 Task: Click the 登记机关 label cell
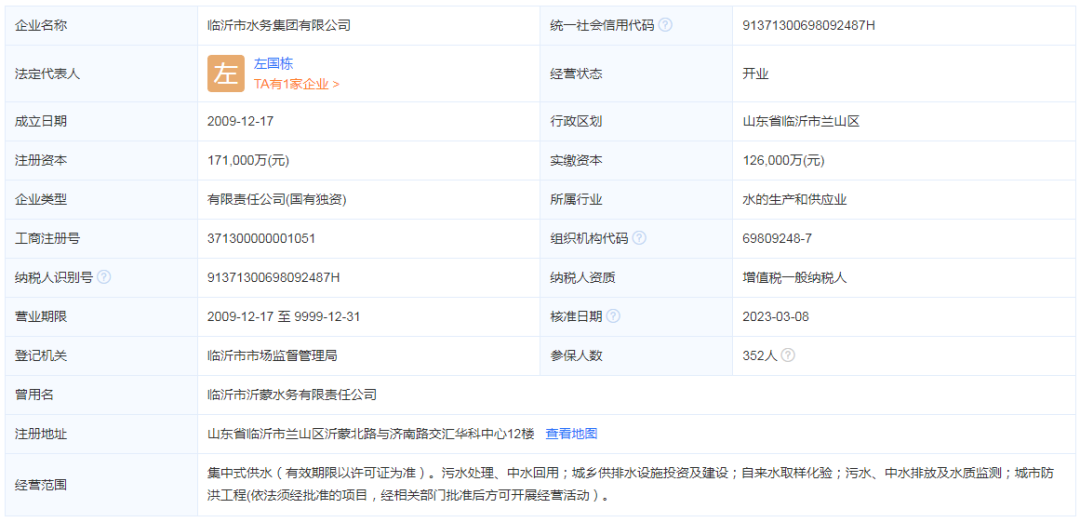tap(101, 356)
